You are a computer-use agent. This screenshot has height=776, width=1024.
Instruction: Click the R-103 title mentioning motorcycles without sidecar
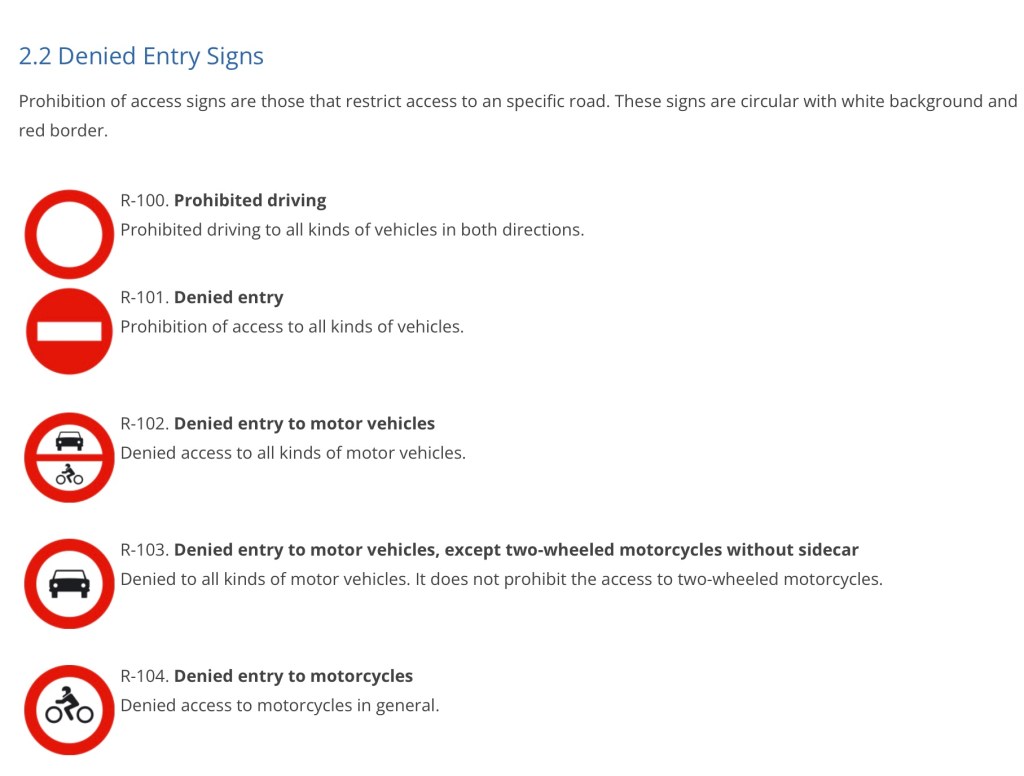pos(516,549)
